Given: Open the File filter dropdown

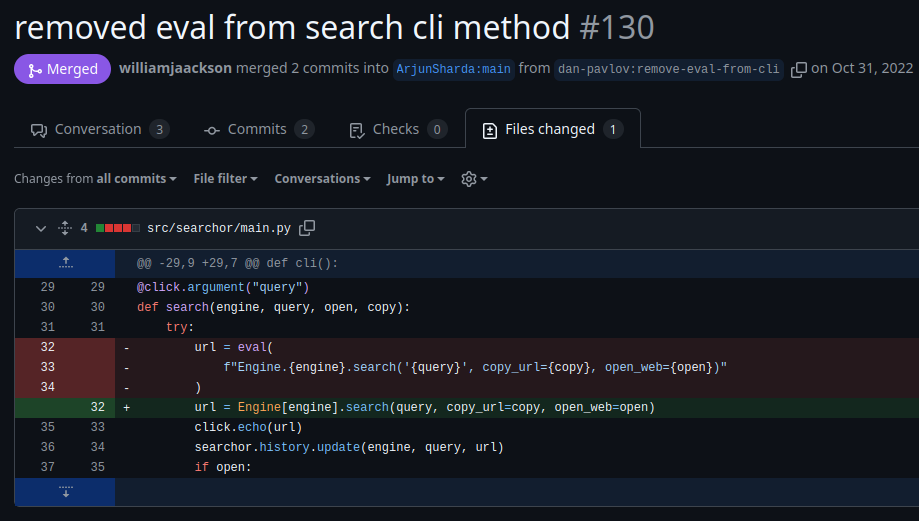Looking at the screenshot, I should click(225, 179).
